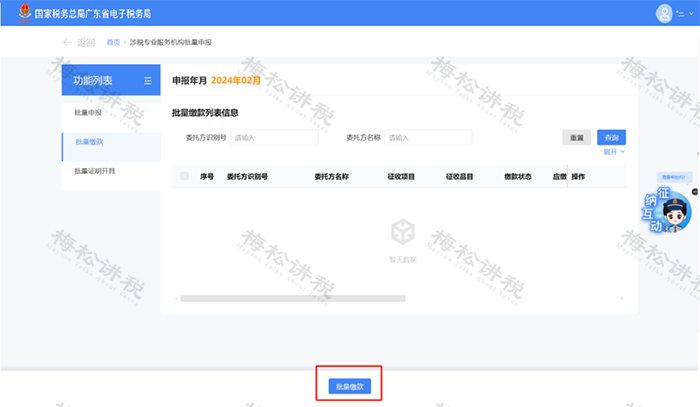This screenshot has height=407, width=700.
Task: Click the 查询 query button
Action: click(x=612, y=137)
